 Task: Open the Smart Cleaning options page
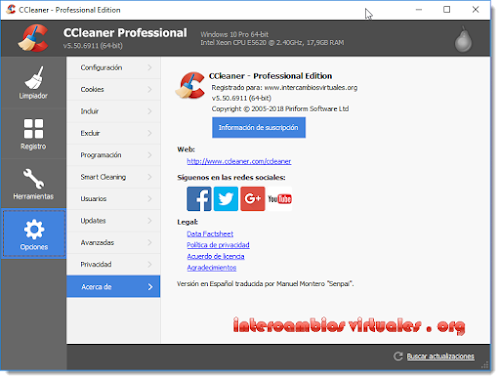click(113, 177)
